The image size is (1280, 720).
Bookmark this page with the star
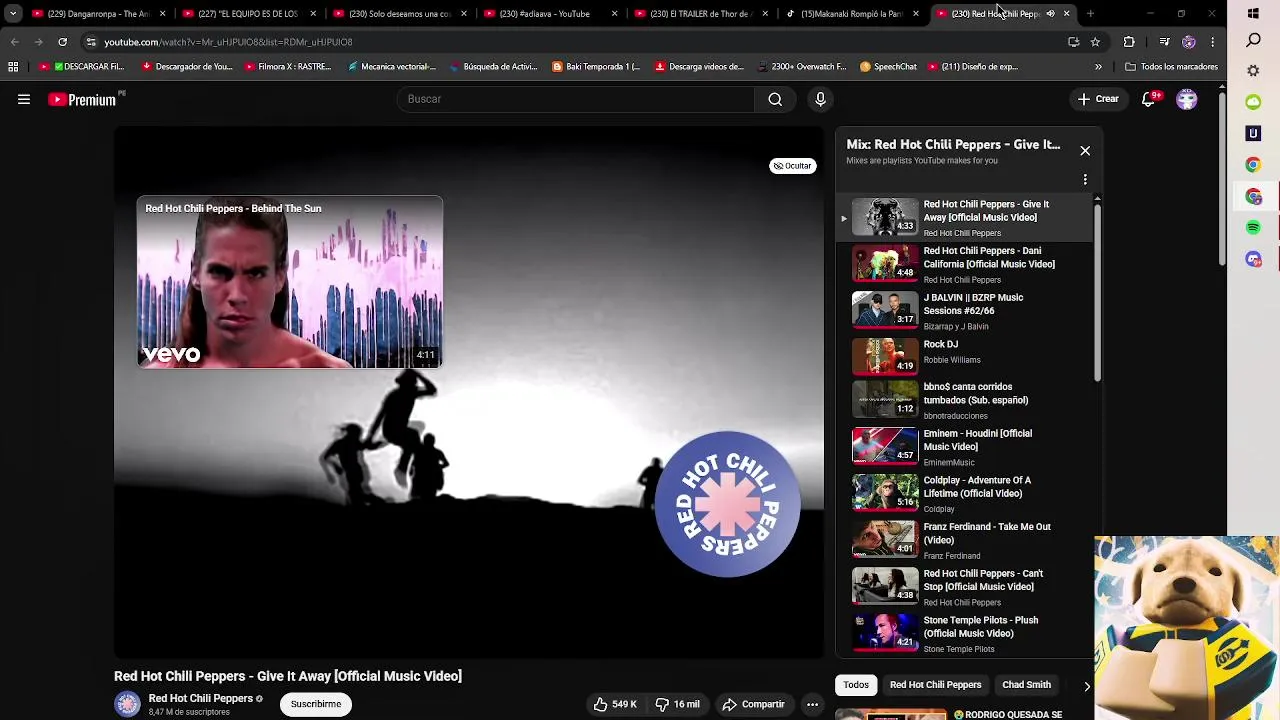pyautogui.click(x=1095, y=42)
